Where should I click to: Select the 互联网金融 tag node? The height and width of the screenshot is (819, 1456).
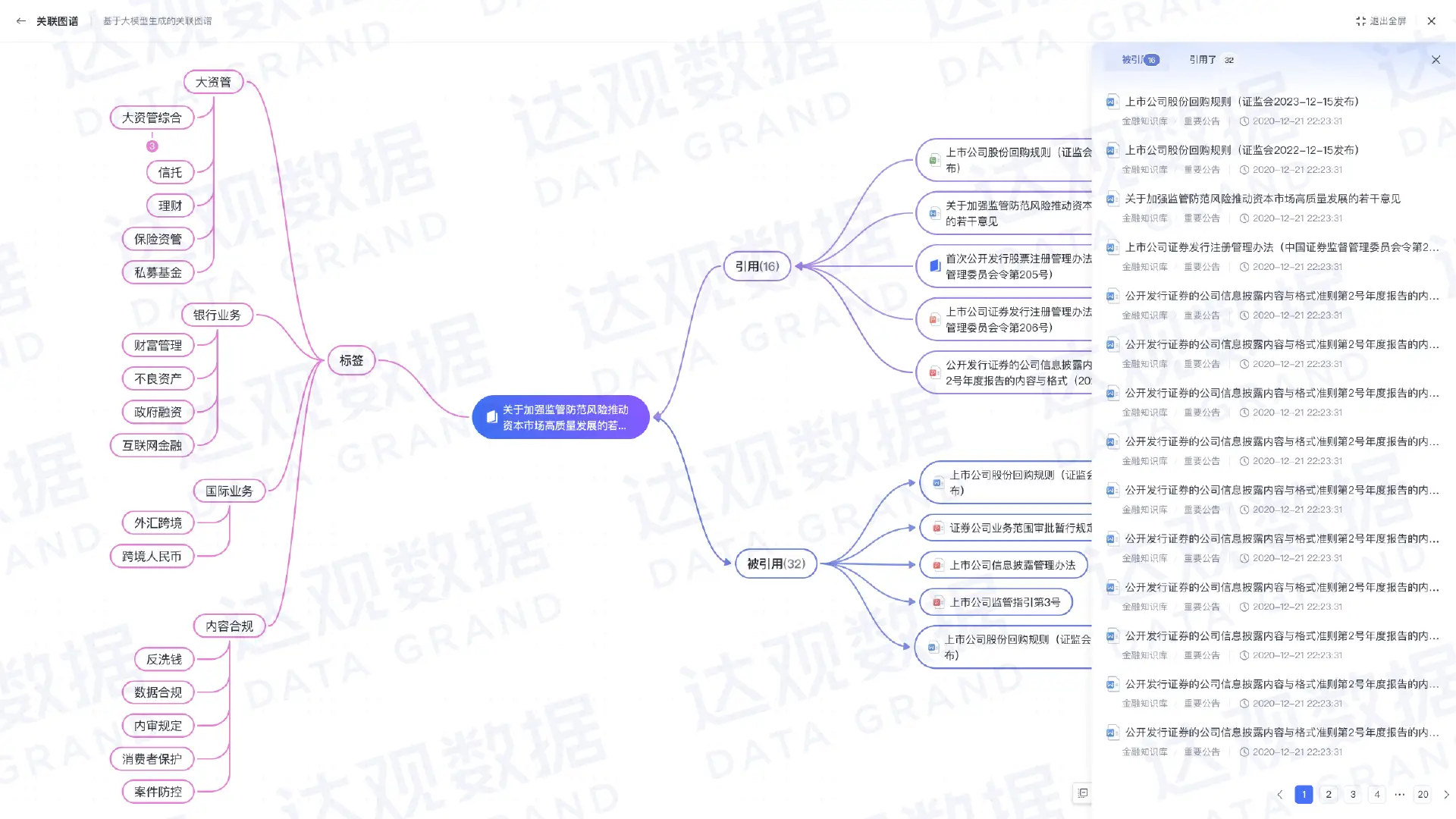click(x=152, y=445)
